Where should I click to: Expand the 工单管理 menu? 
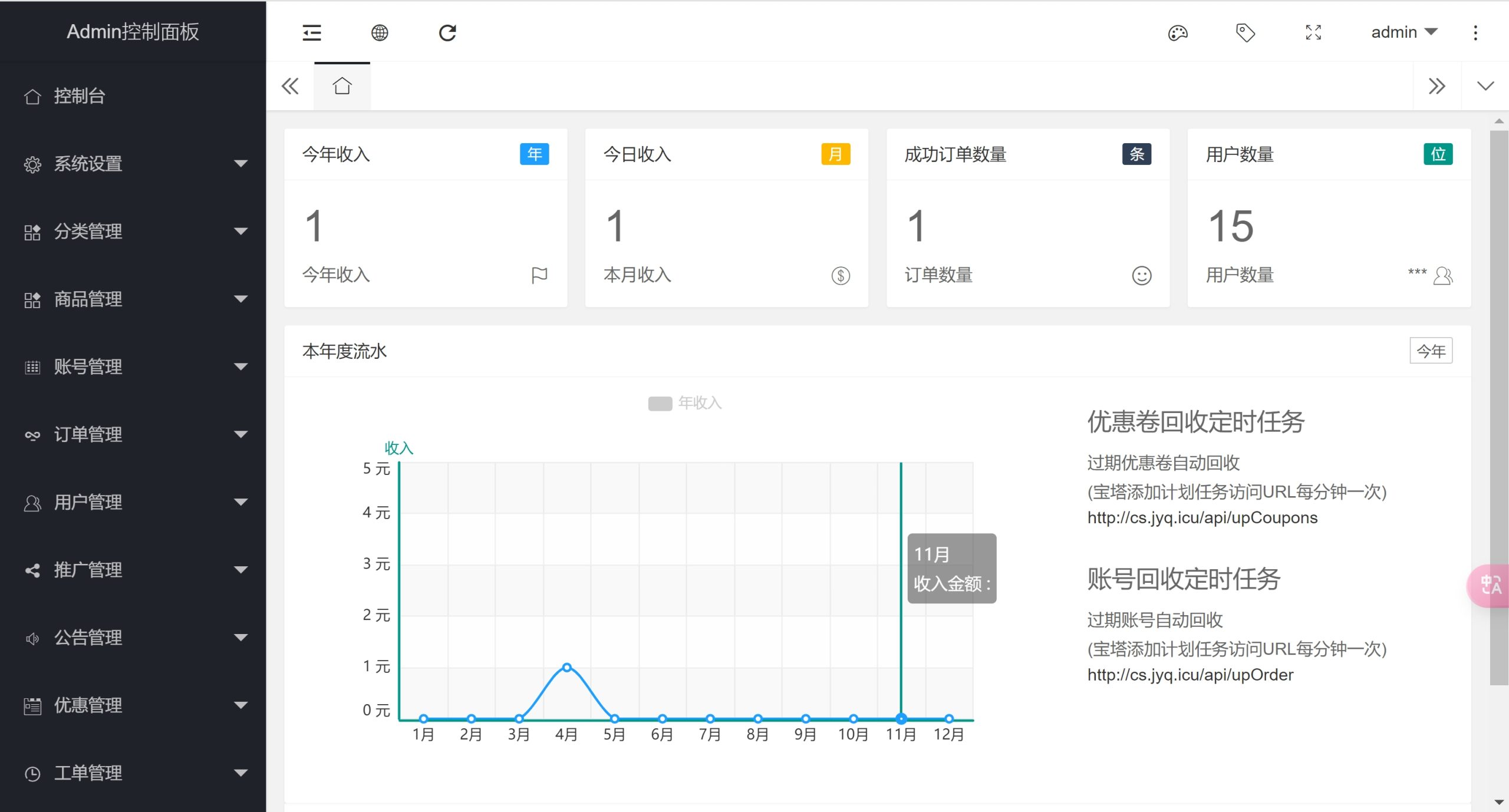(133, 773)
